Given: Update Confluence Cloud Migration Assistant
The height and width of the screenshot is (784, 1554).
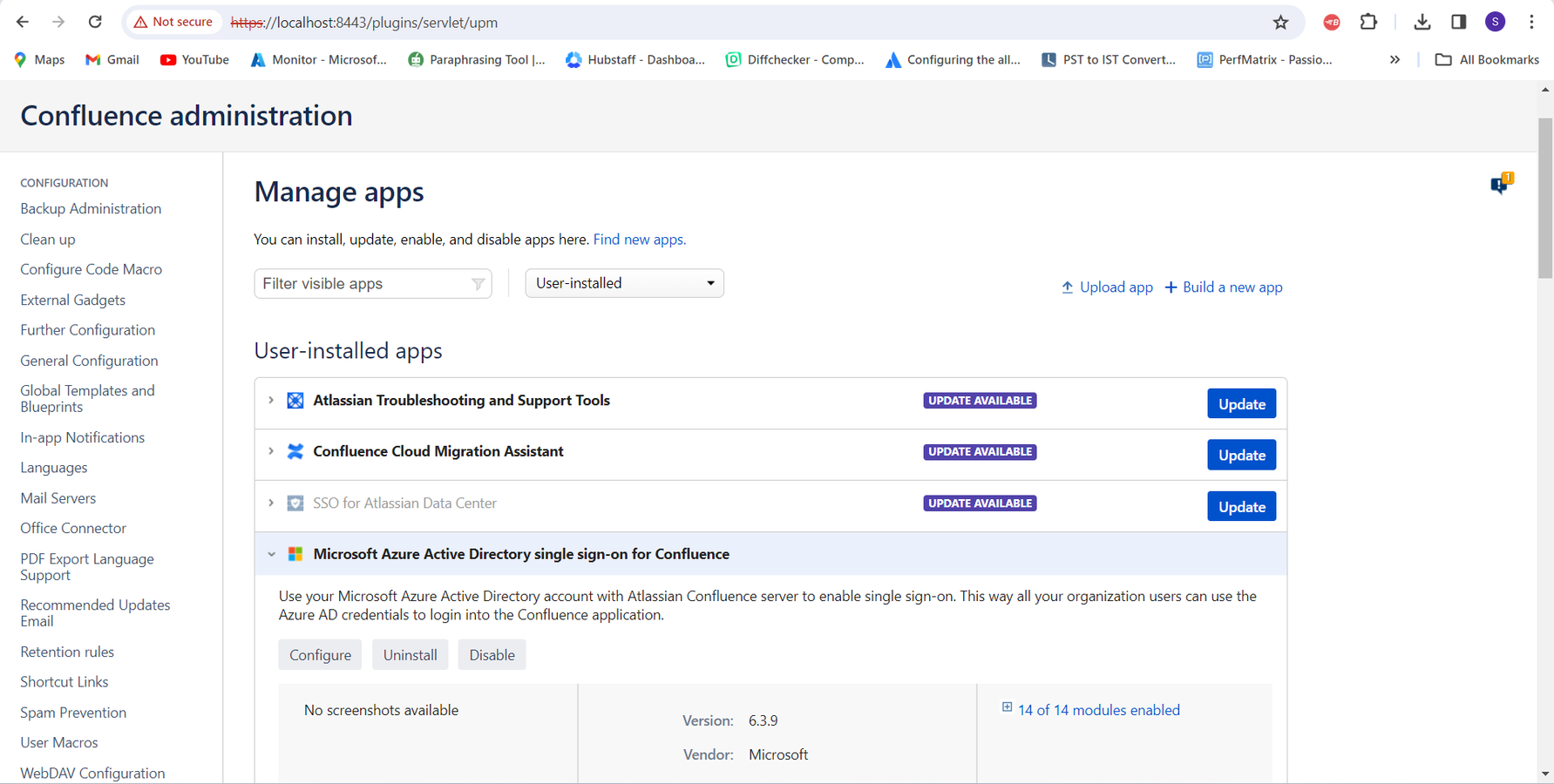Looking at the screenshot, I should [x=1241, y=455].
